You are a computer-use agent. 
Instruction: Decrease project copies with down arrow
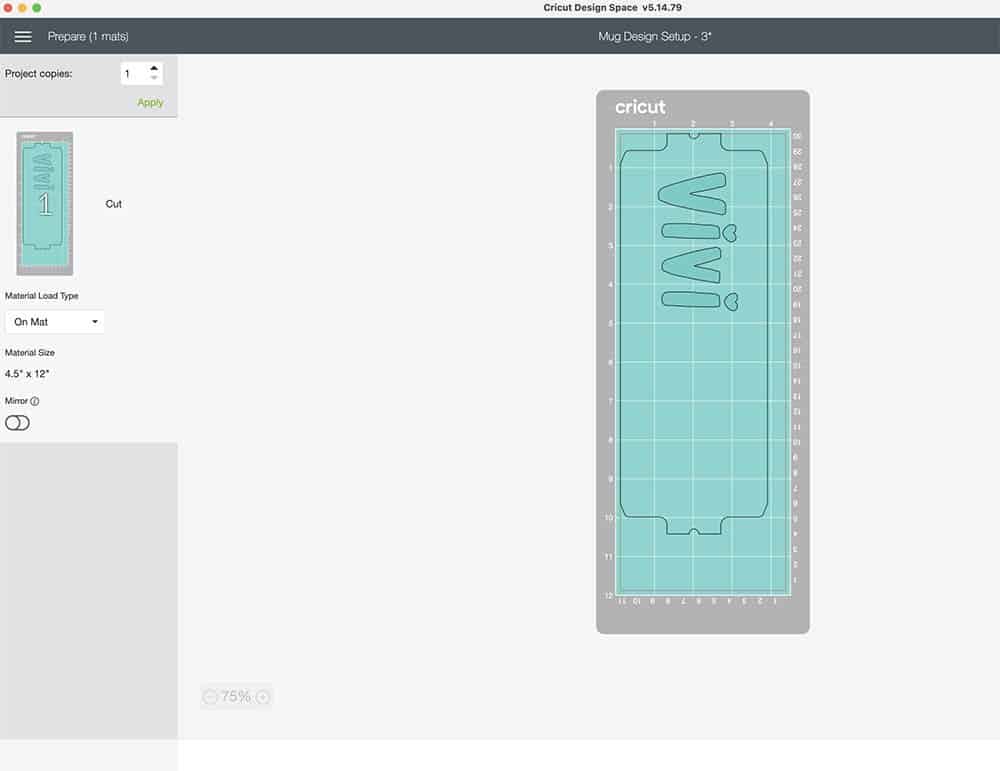coord(154,78)
